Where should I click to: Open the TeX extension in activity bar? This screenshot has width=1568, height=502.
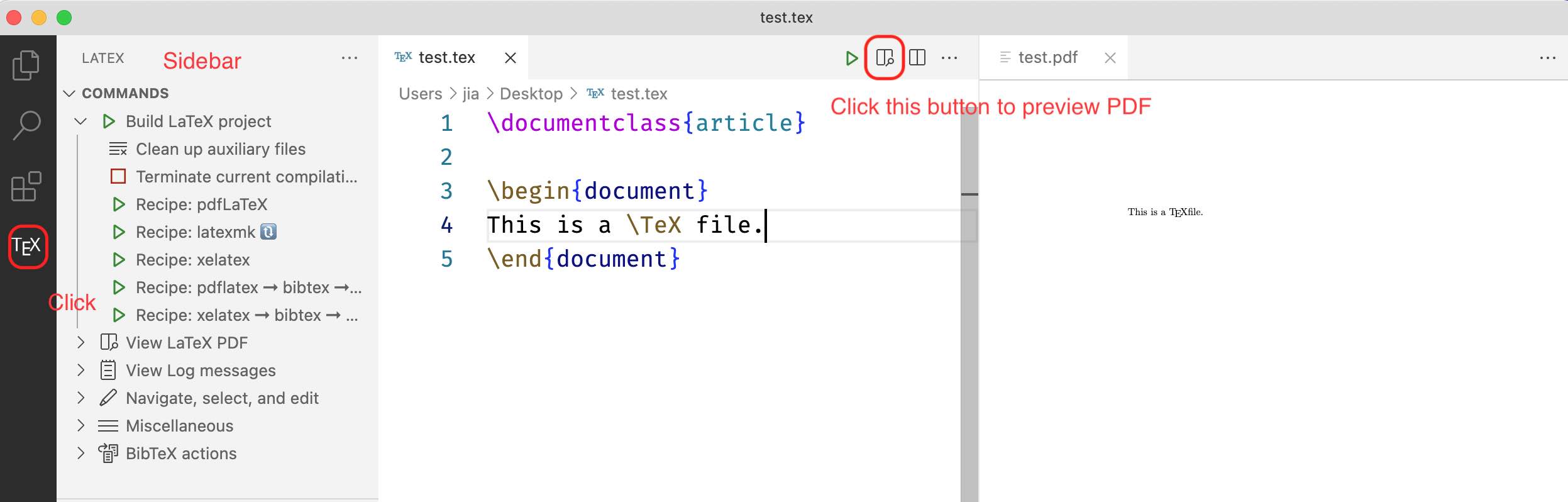pos(27,246)
